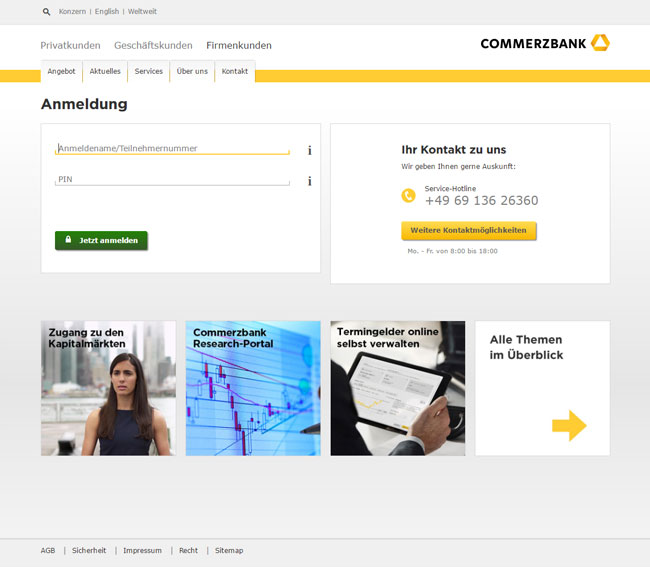Open the Services tab
Viewport: 650px width, 567px height.
pos(148,71)
